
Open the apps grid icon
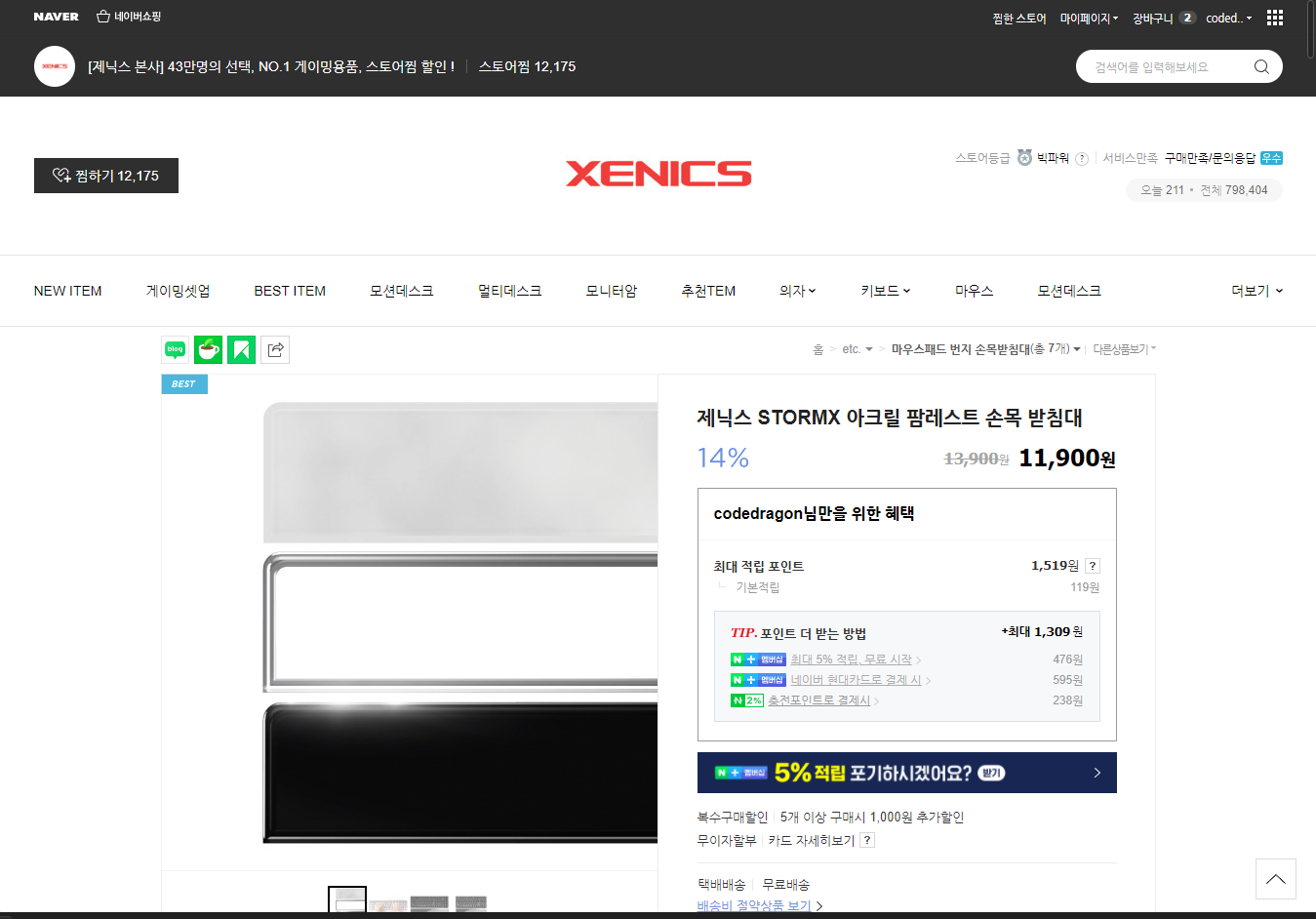[1275, 18]
